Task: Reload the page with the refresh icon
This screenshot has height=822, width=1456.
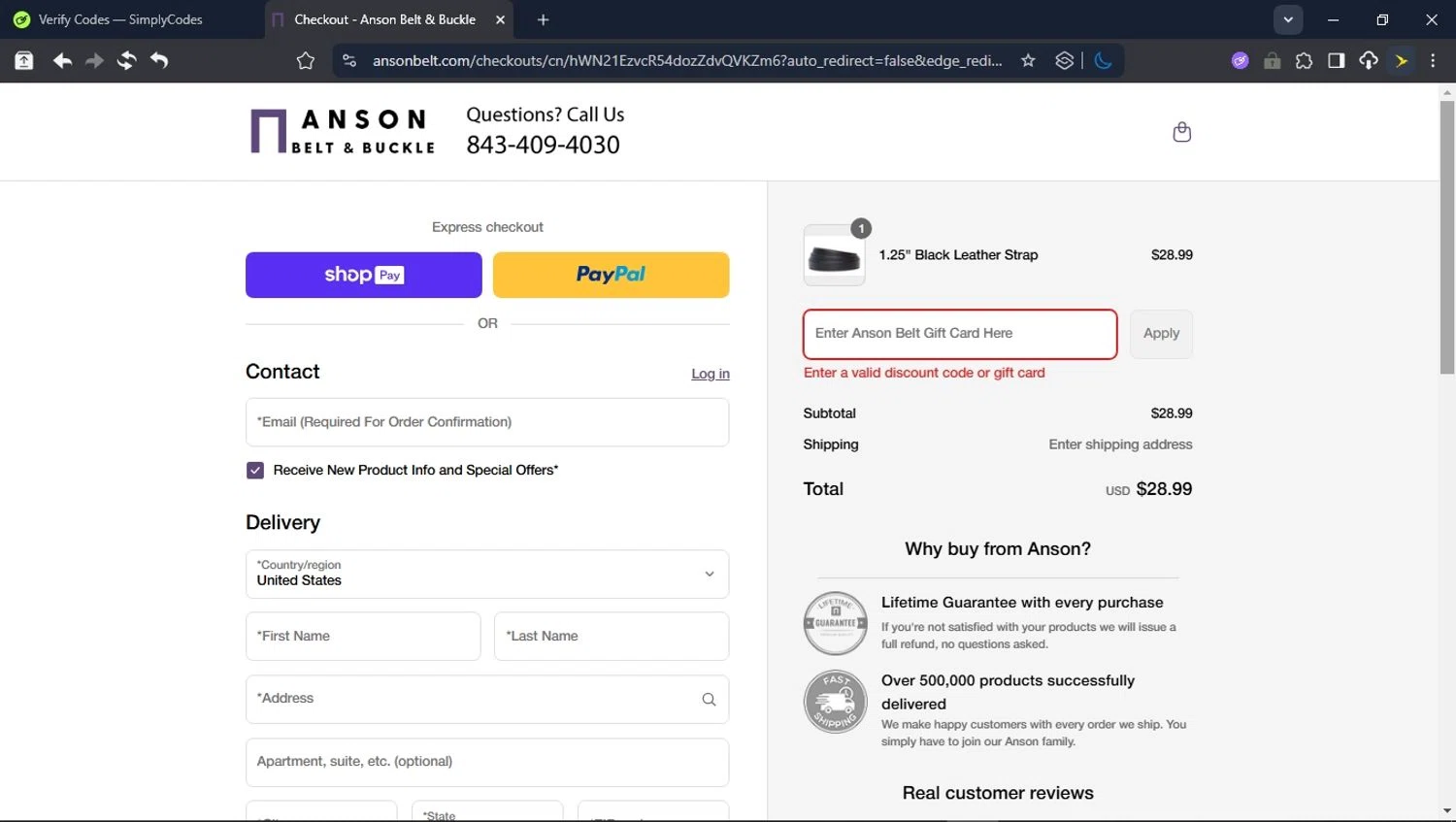Action: tap(126, 61)
